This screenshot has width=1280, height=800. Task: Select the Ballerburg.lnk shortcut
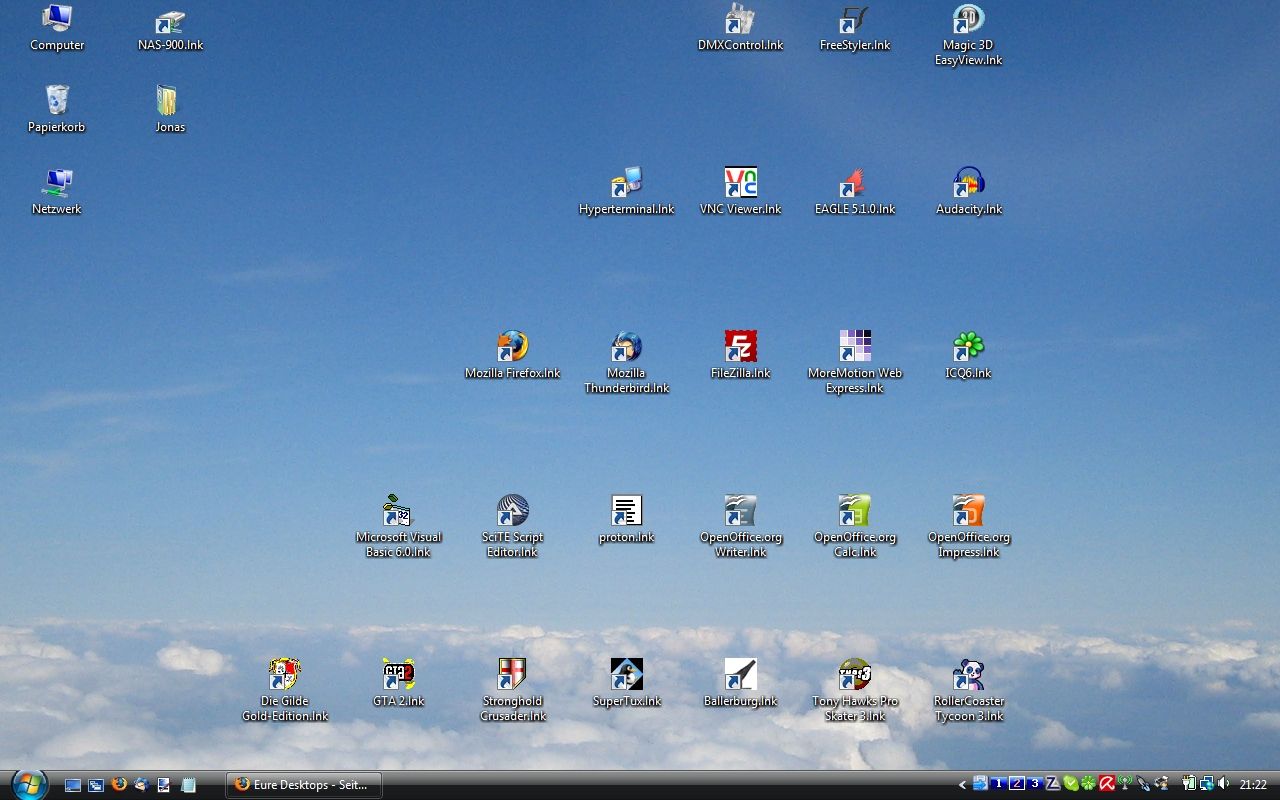tap(740, 683)
